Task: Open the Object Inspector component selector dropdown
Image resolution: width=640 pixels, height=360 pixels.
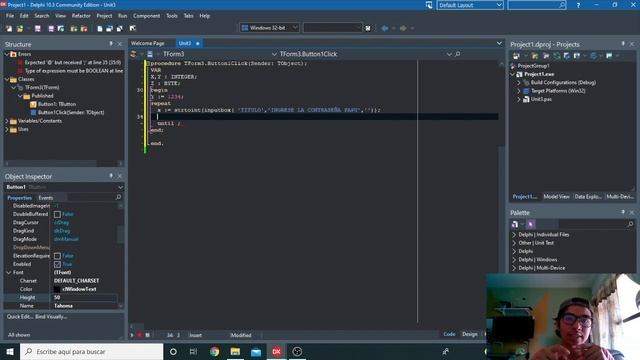Action: pos(120,187)
